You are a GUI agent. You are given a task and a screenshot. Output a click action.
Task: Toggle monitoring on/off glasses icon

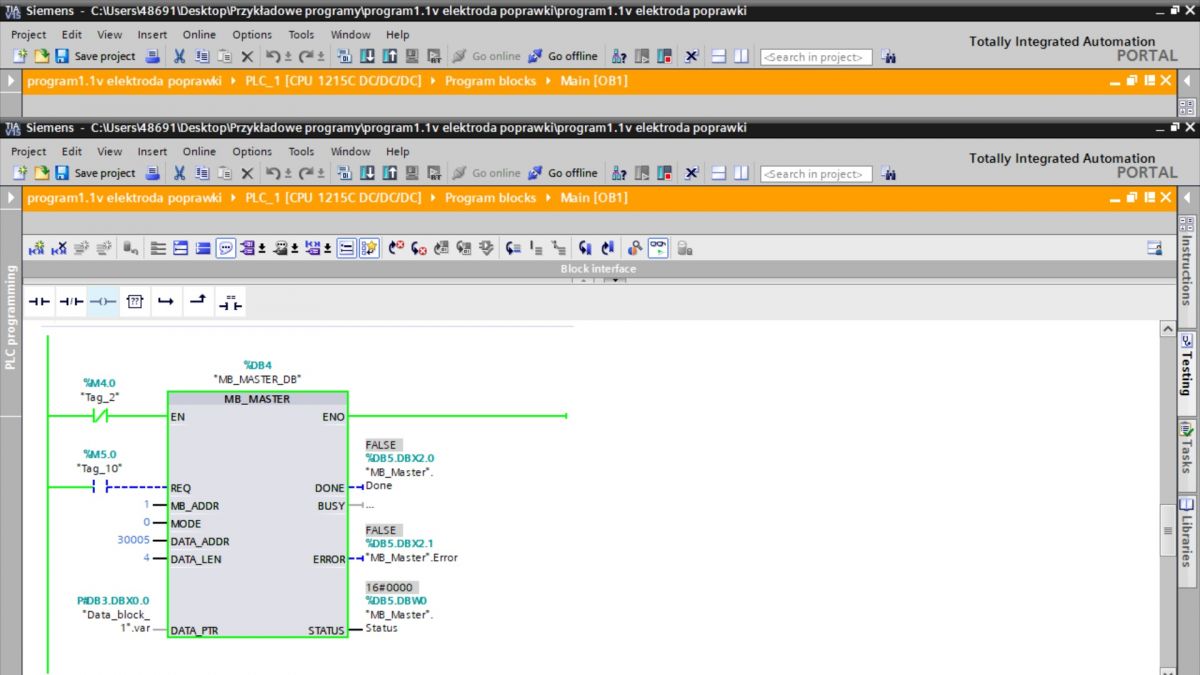(x=658, y=248)
